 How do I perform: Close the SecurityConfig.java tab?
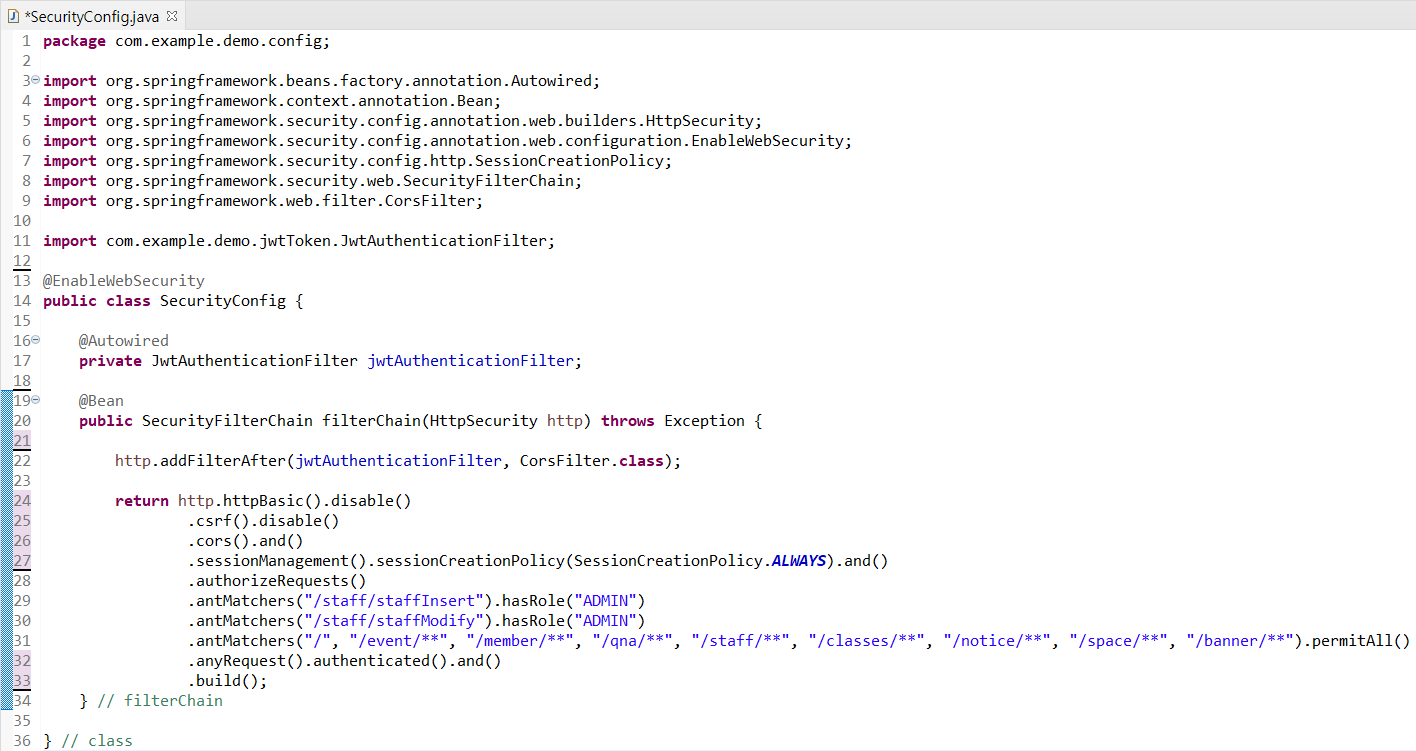click(171, 16)
